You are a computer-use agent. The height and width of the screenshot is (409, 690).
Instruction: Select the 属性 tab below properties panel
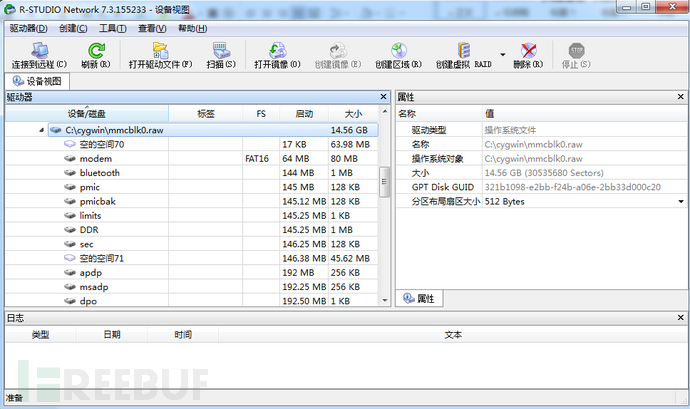(419, 298)
